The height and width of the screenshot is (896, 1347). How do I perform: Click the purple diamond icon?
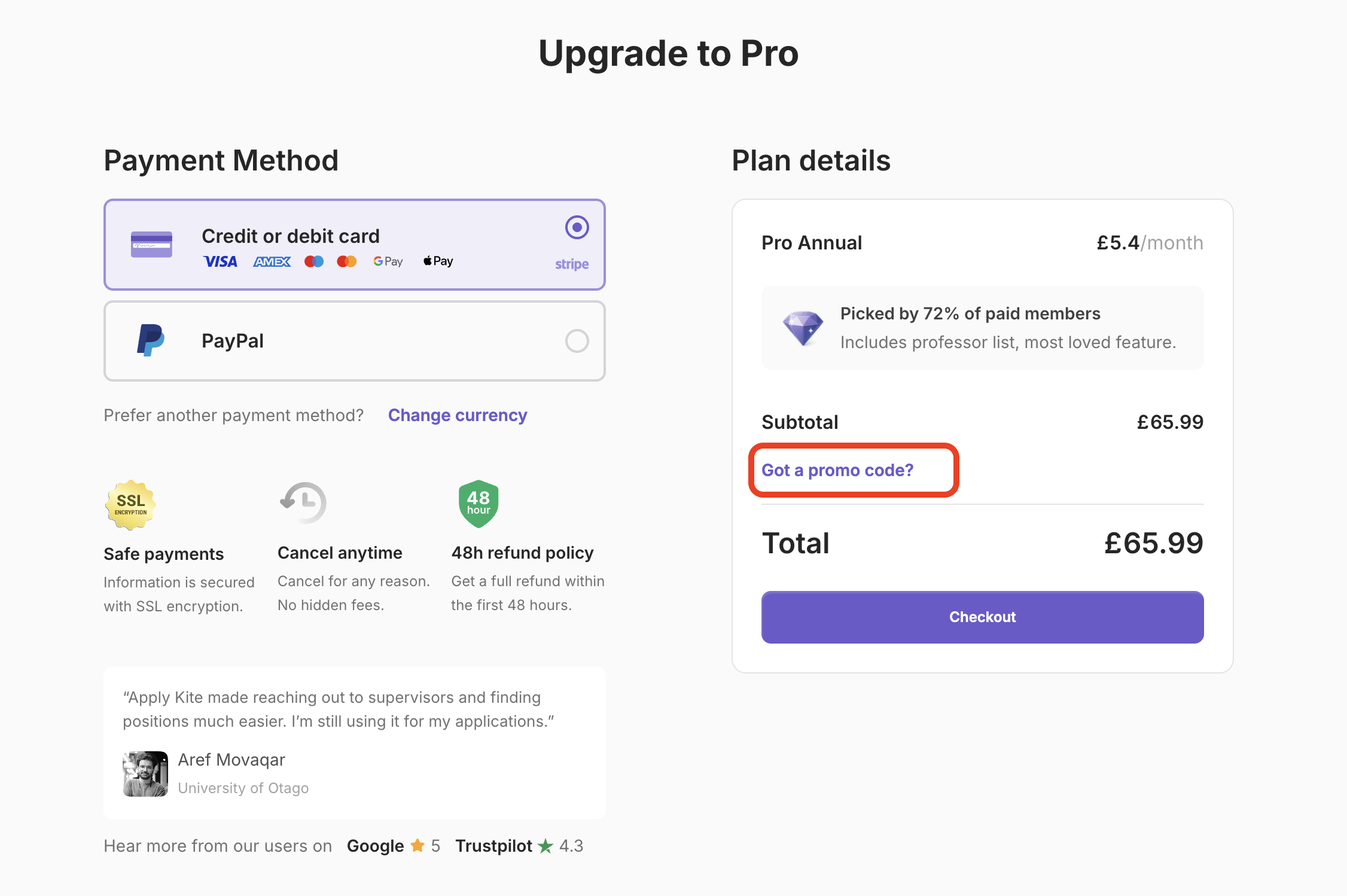coord(803,328)
